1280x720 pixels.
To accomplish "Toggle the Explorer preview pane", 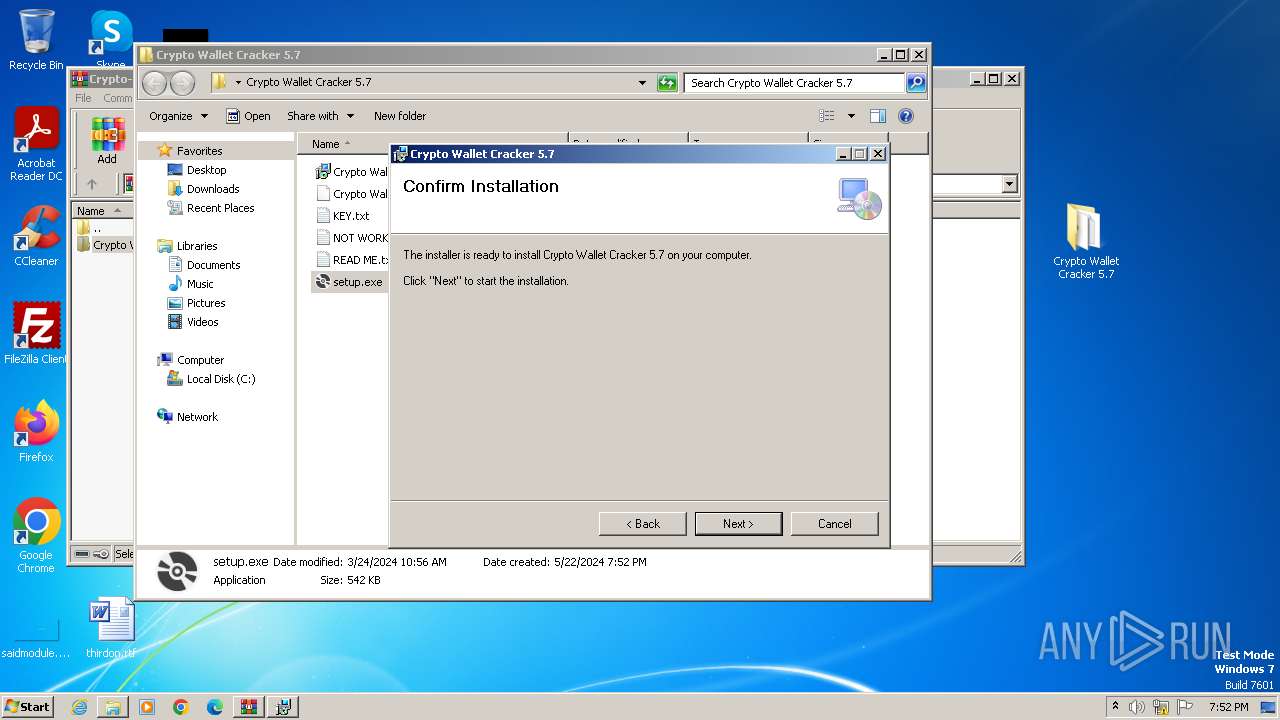I will point(878,116).
